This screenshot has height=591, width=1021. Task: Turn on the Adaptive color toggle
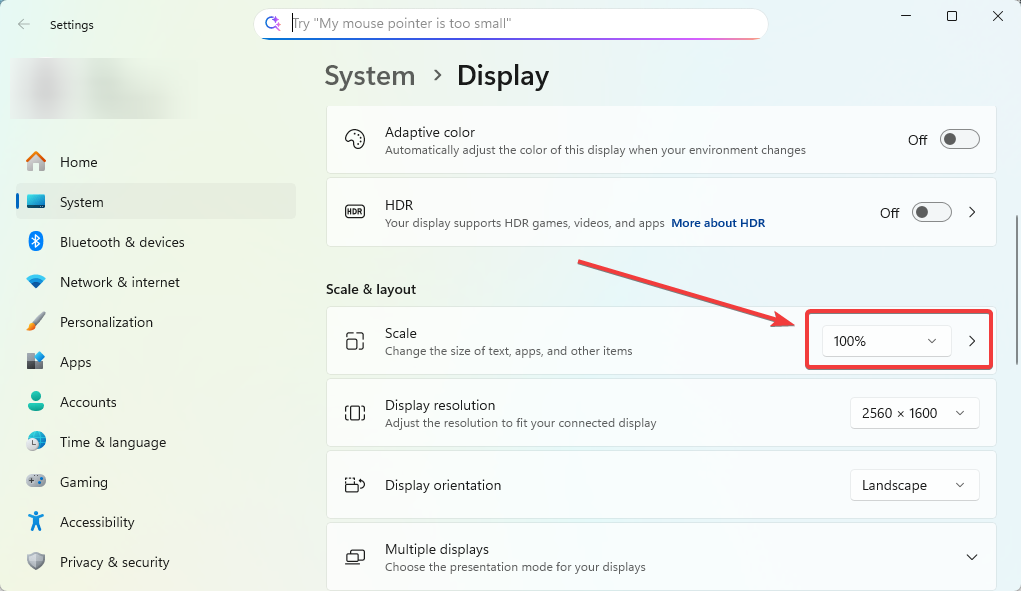coord(959,140)
